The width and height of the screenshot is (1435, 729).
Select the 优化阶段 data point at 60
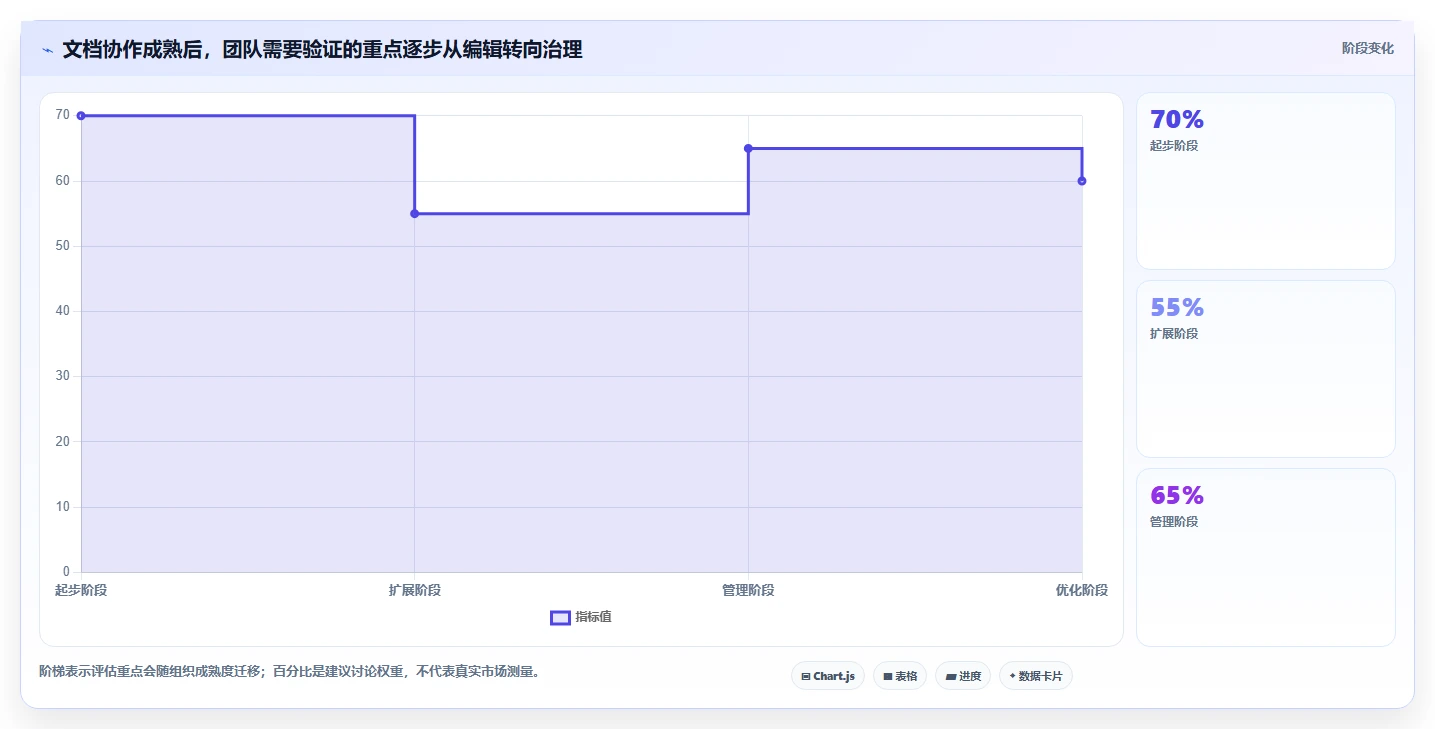tap(1082, 181)
